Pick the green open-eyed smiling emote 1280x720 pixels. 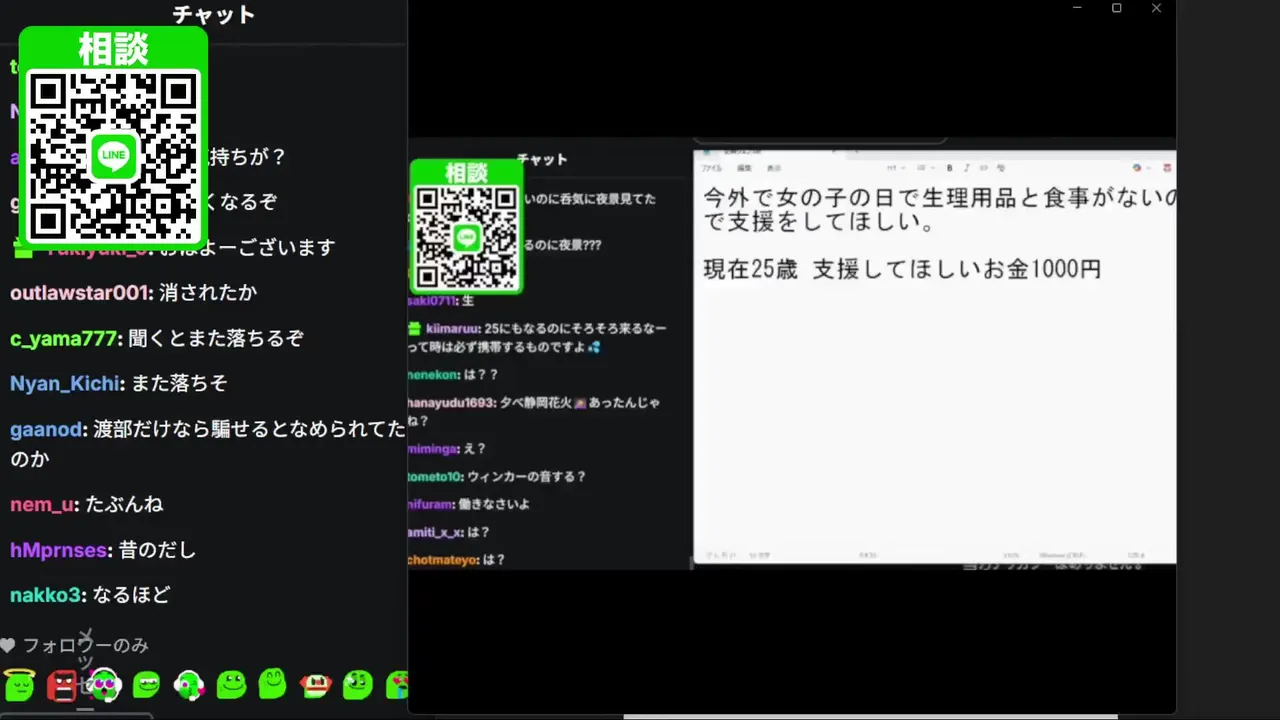coord(231,684)
